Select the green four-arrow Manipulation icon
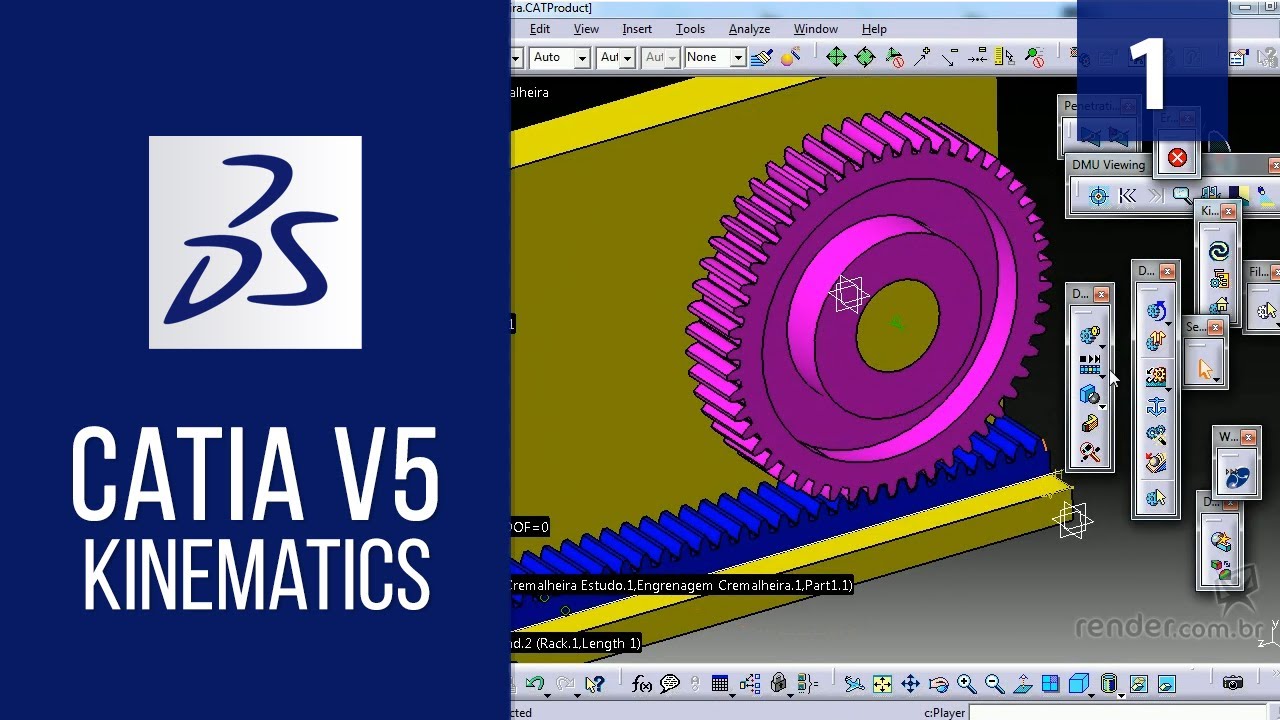This screenshot has height=720, width=1280. 836,57
